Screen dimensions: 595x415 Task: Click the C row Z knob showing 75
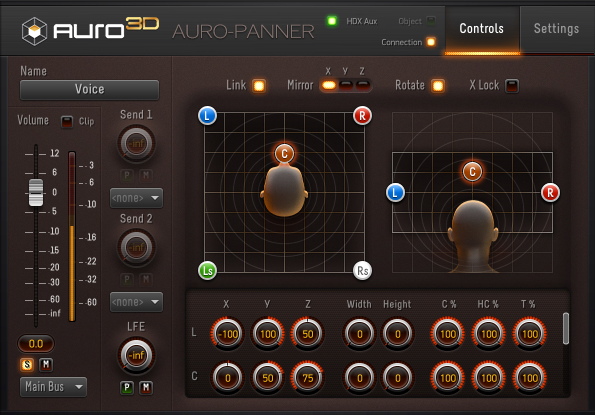click(x=308, y=378)
